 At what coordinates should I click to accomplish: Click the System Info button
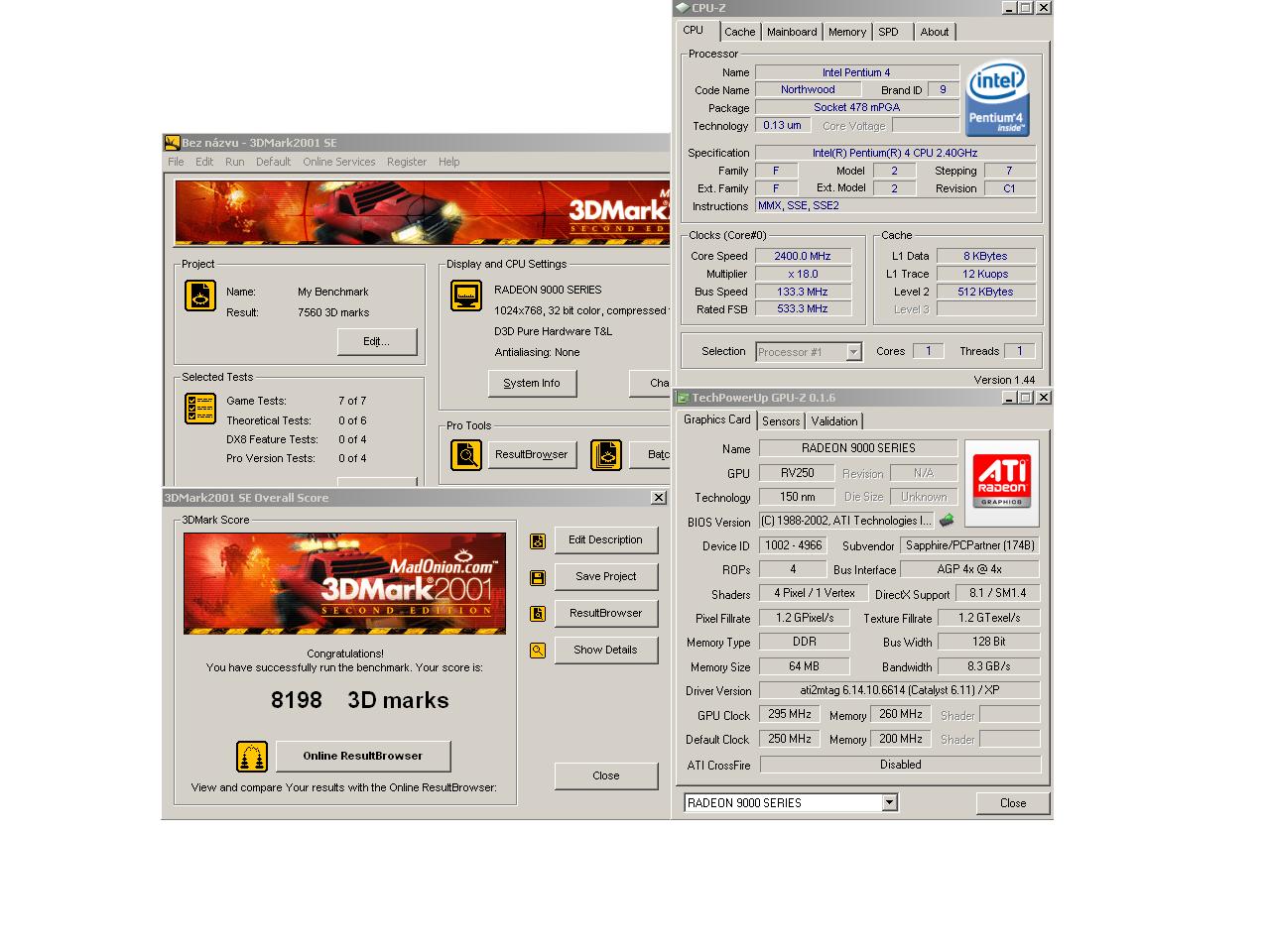532,383
